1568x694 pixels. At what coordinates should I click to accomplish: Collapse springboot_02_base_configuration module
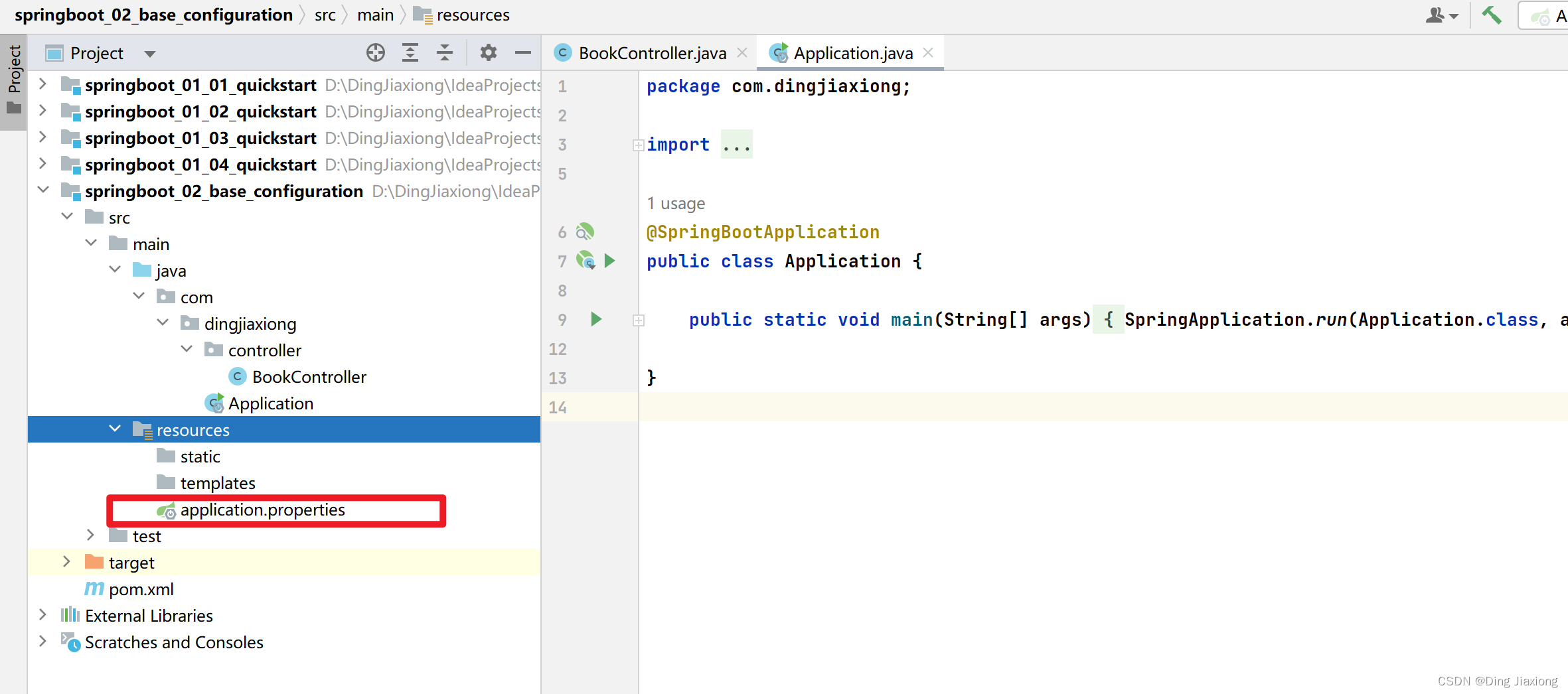[x=43, y=190]
